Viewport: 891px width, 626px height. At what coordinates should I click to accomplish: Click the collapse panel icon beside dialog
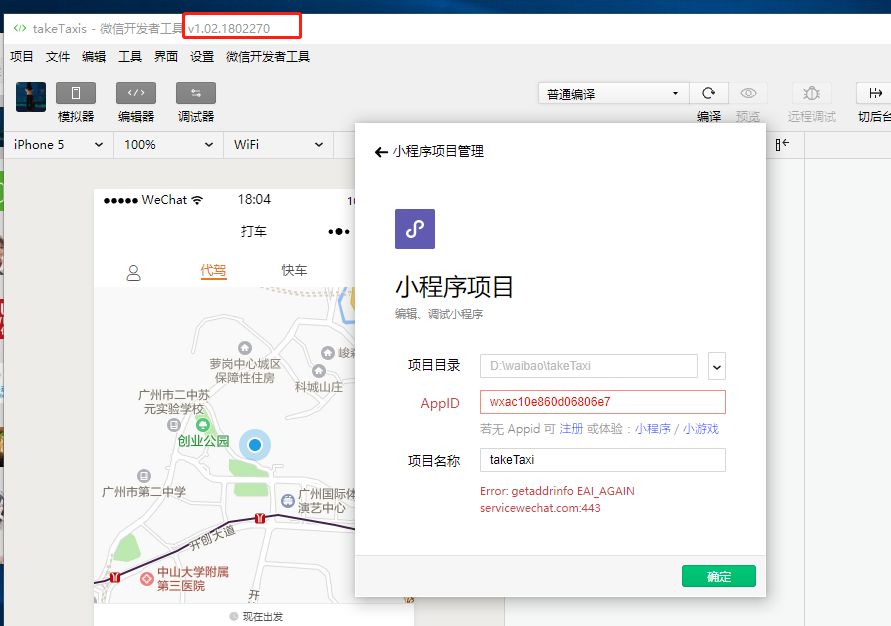pos(782,144)
